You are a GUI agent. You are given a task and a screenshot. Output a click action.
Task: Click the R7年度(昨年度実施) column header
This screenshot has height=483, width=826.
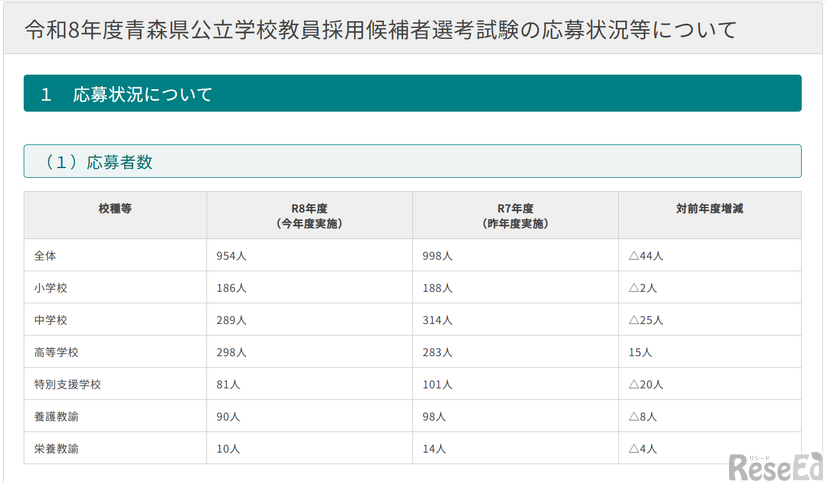coord(515,216)
